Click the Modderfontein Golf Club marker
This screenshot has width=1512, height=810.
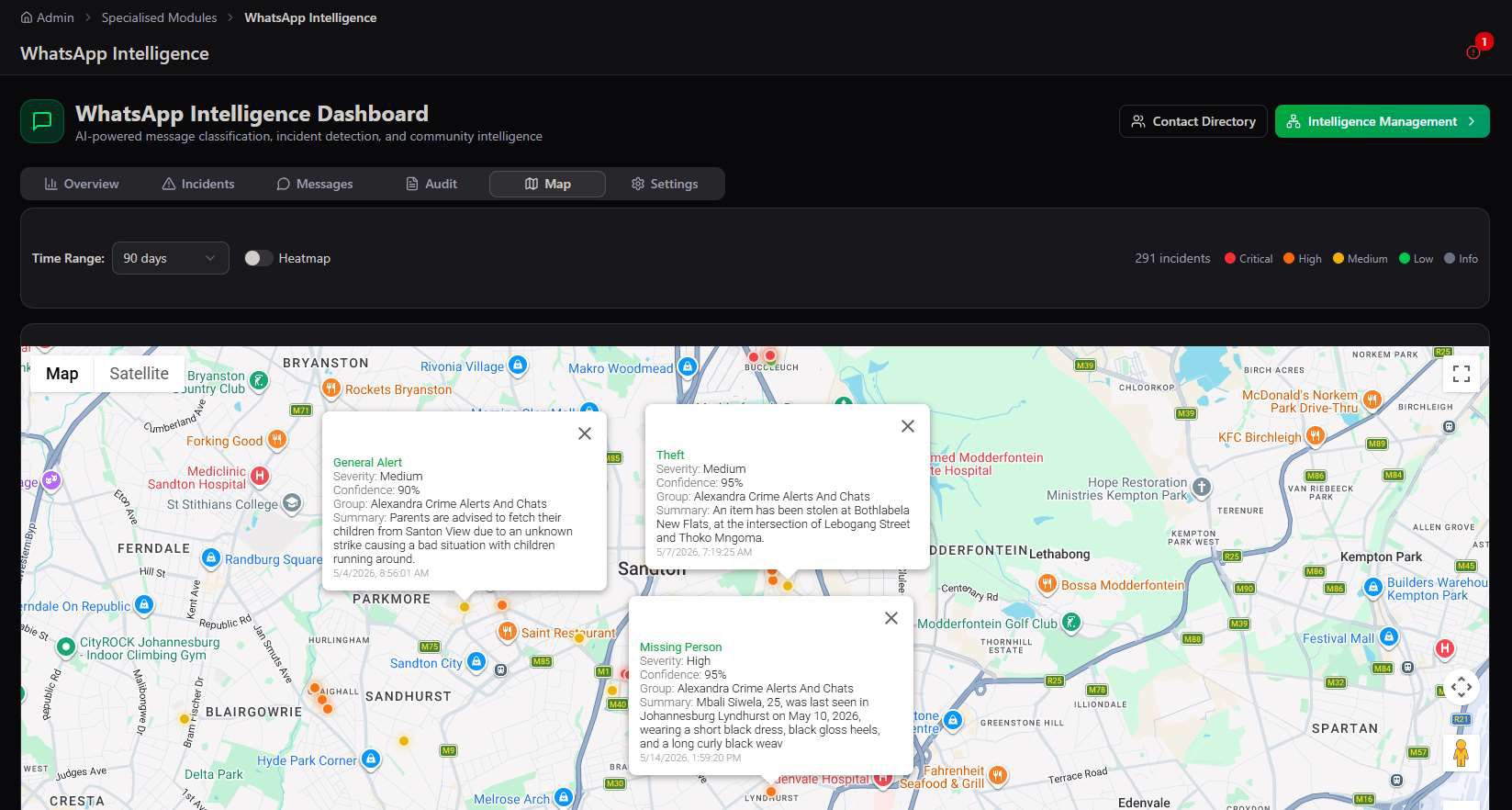(x=1071, y=623)
